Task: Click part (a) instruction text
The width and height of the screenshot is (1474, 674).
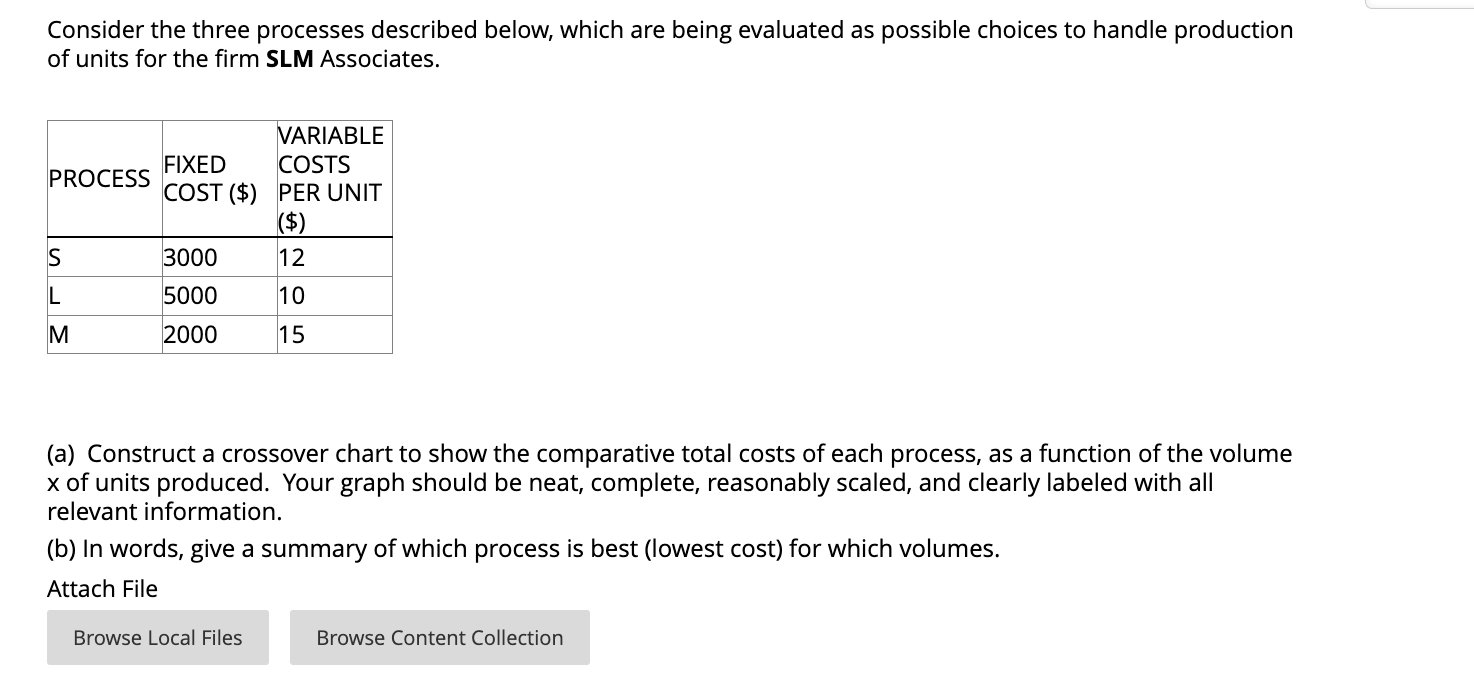Action: coord(668,482)
